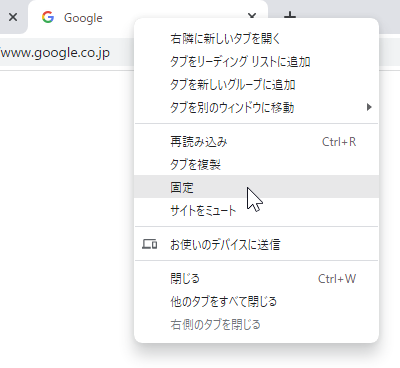
Task: Open the new tab plus button
Action: pos(290,15)
